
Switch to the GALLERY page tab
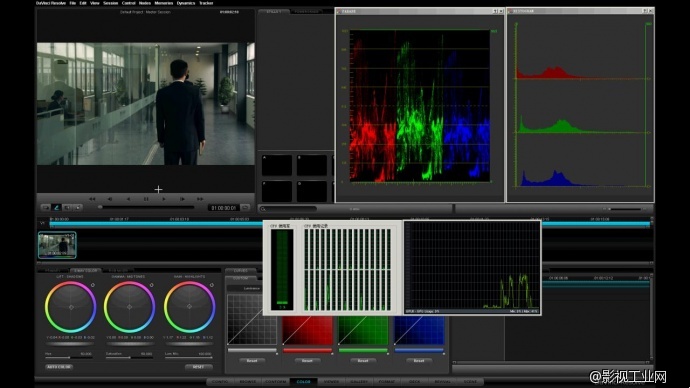pyautogui.click(x=359, y=381)
